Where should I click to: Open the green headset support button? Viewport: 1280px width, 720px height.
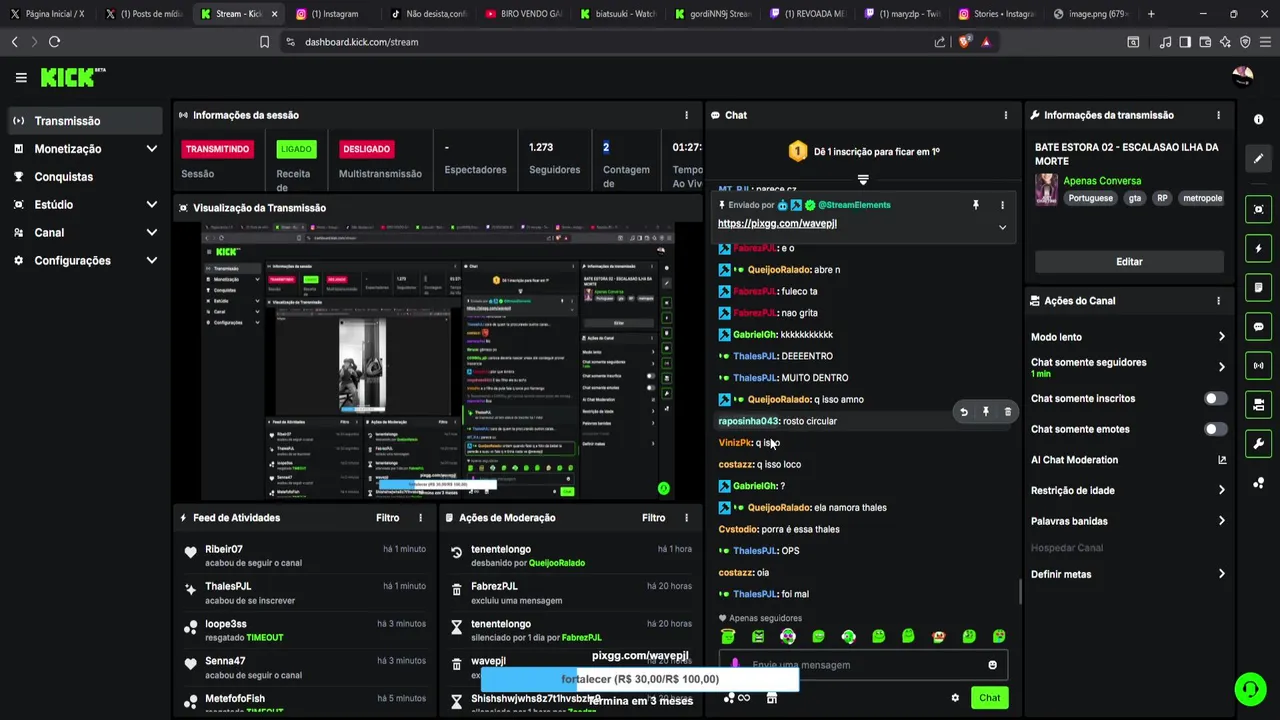pos(1249,689)
